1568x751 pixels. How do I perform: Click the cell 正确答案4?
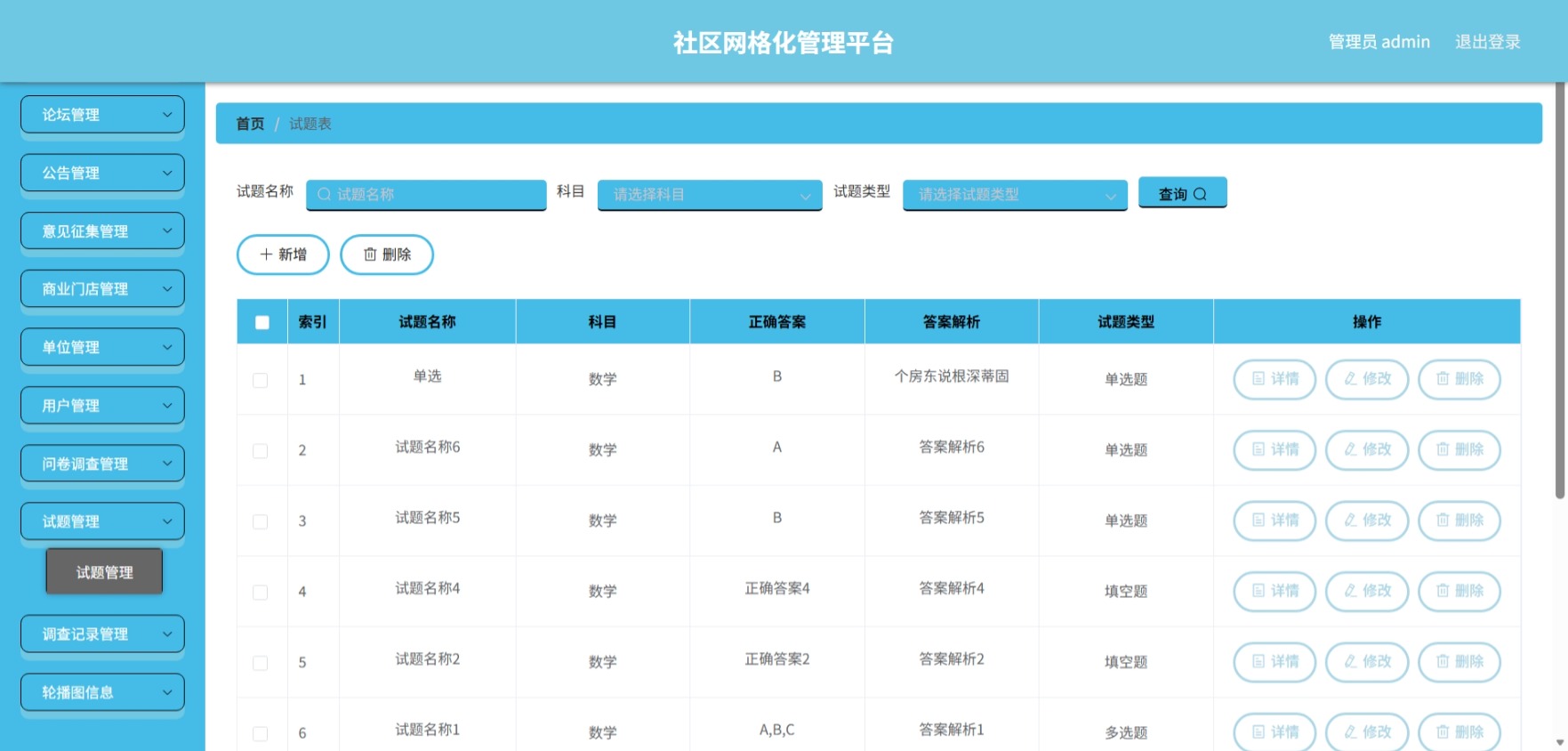click(x=777, y=588)
